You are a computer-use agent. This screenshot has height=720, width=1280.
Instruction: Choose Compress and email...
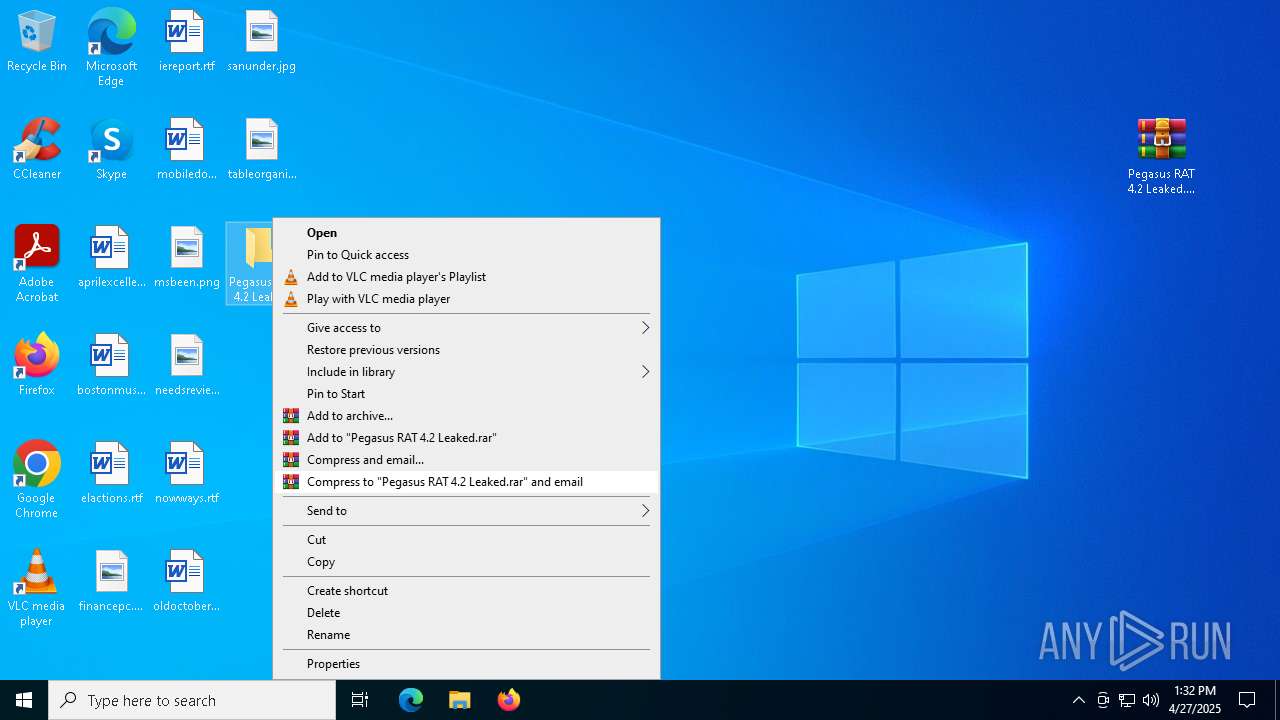pyautogui.click(x=466, y=460)
